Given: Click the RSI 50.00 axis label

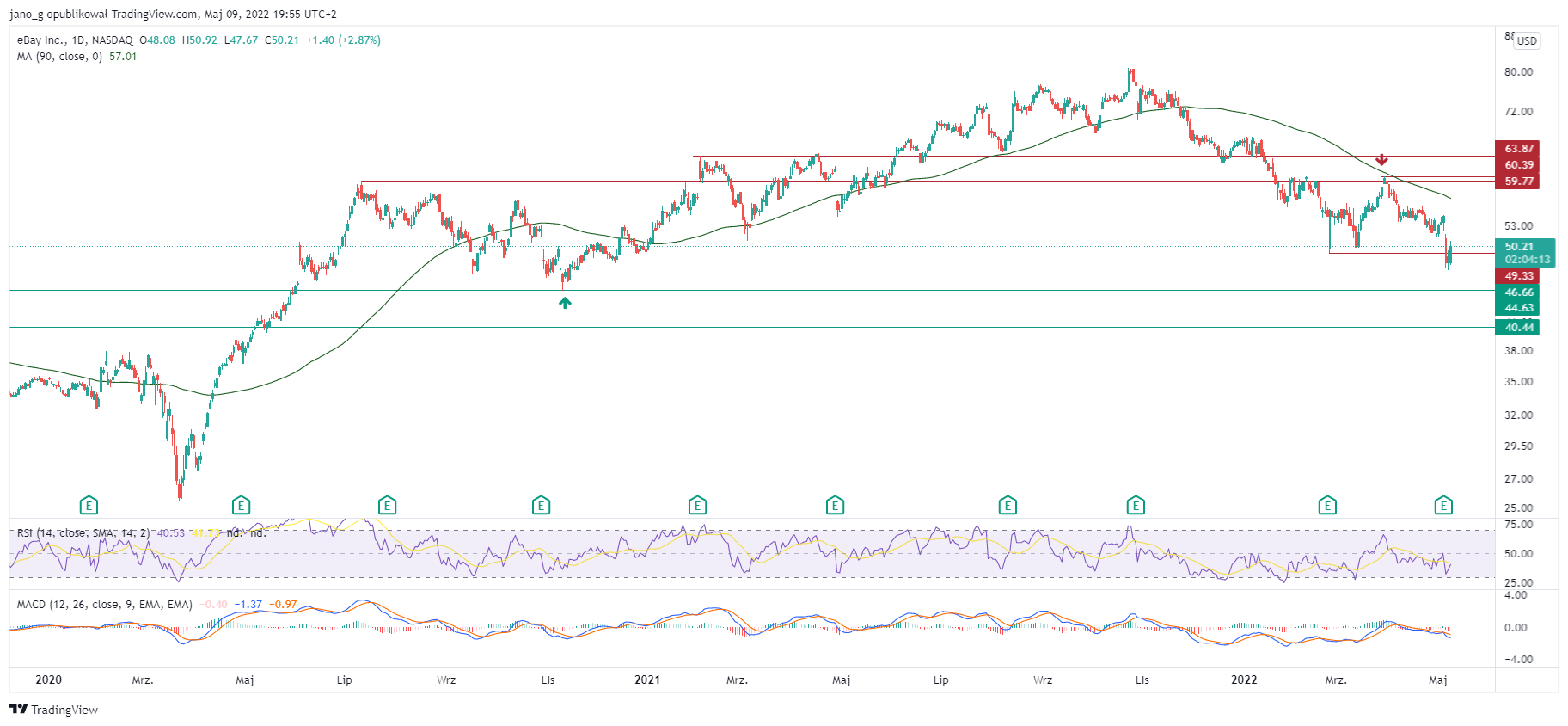Looking at the screenshot, I should (1518, 554).
